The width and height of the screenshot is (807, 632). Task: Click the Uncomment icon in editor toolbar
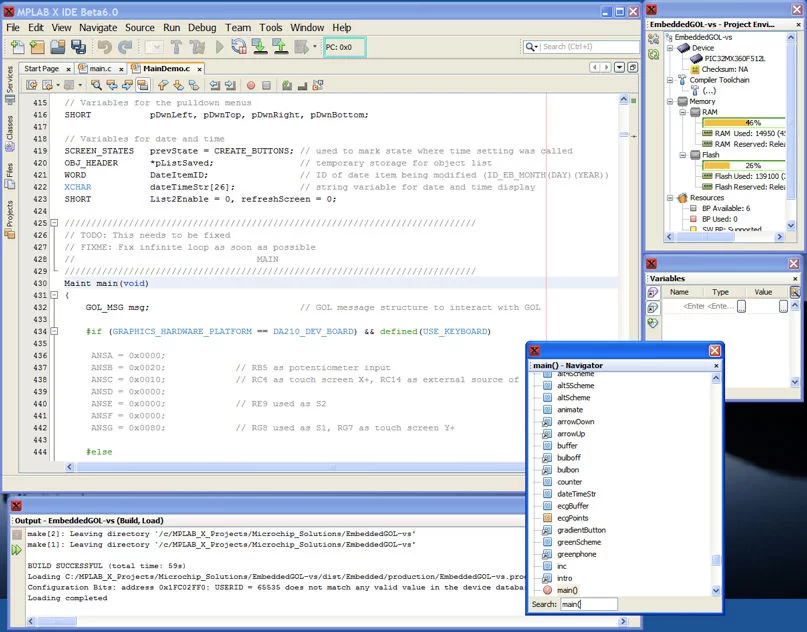[x=303, y=85]
